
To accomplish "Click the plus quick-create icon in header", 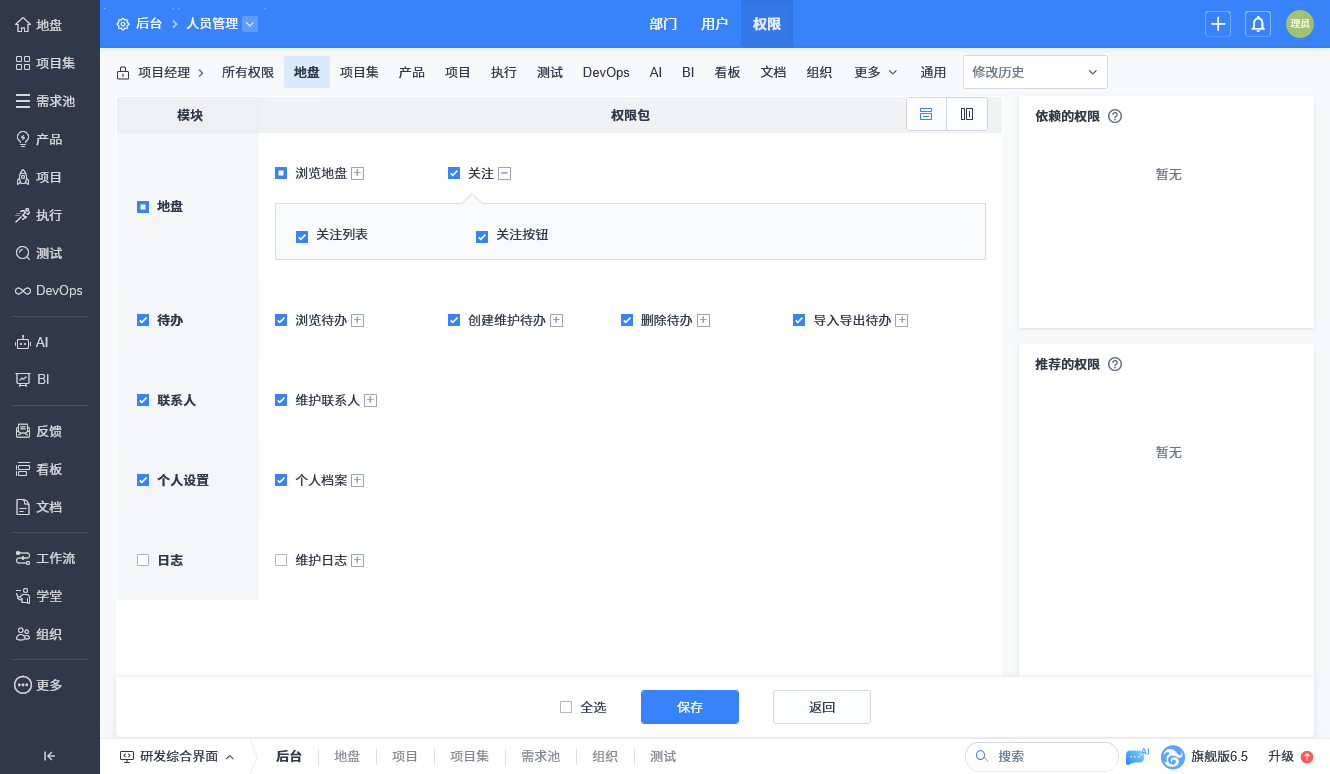I will pyautogui.click(x=1217, y=24).
